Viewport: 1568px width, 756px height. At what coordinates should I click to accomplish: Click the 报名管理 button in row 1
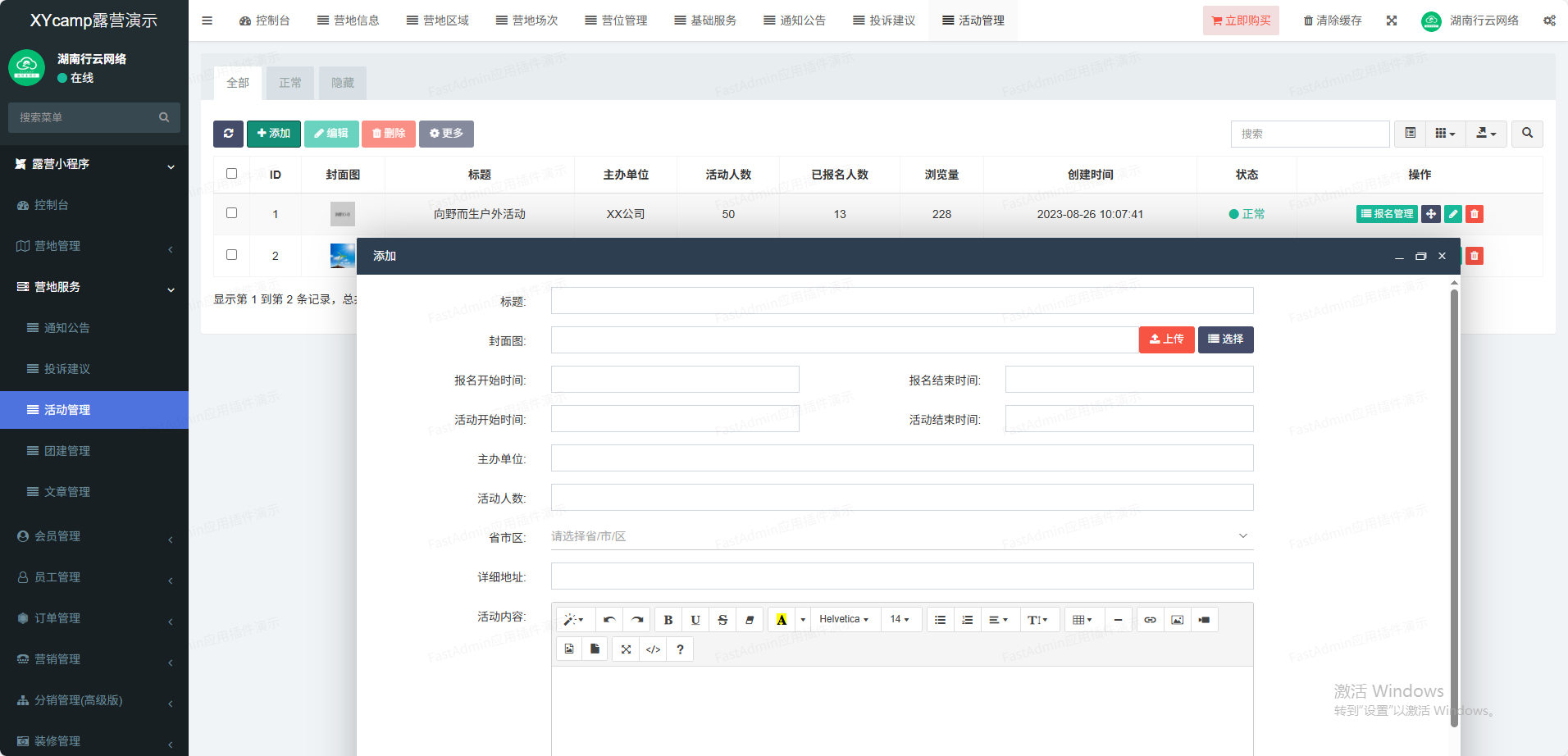pyautogui.click(x=1387, y=214)
